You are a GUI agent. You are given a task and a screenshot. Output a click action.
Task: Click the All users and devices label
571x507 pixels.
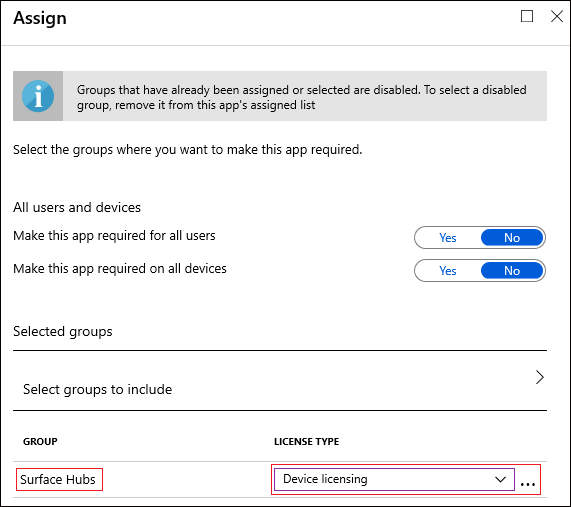77,207
